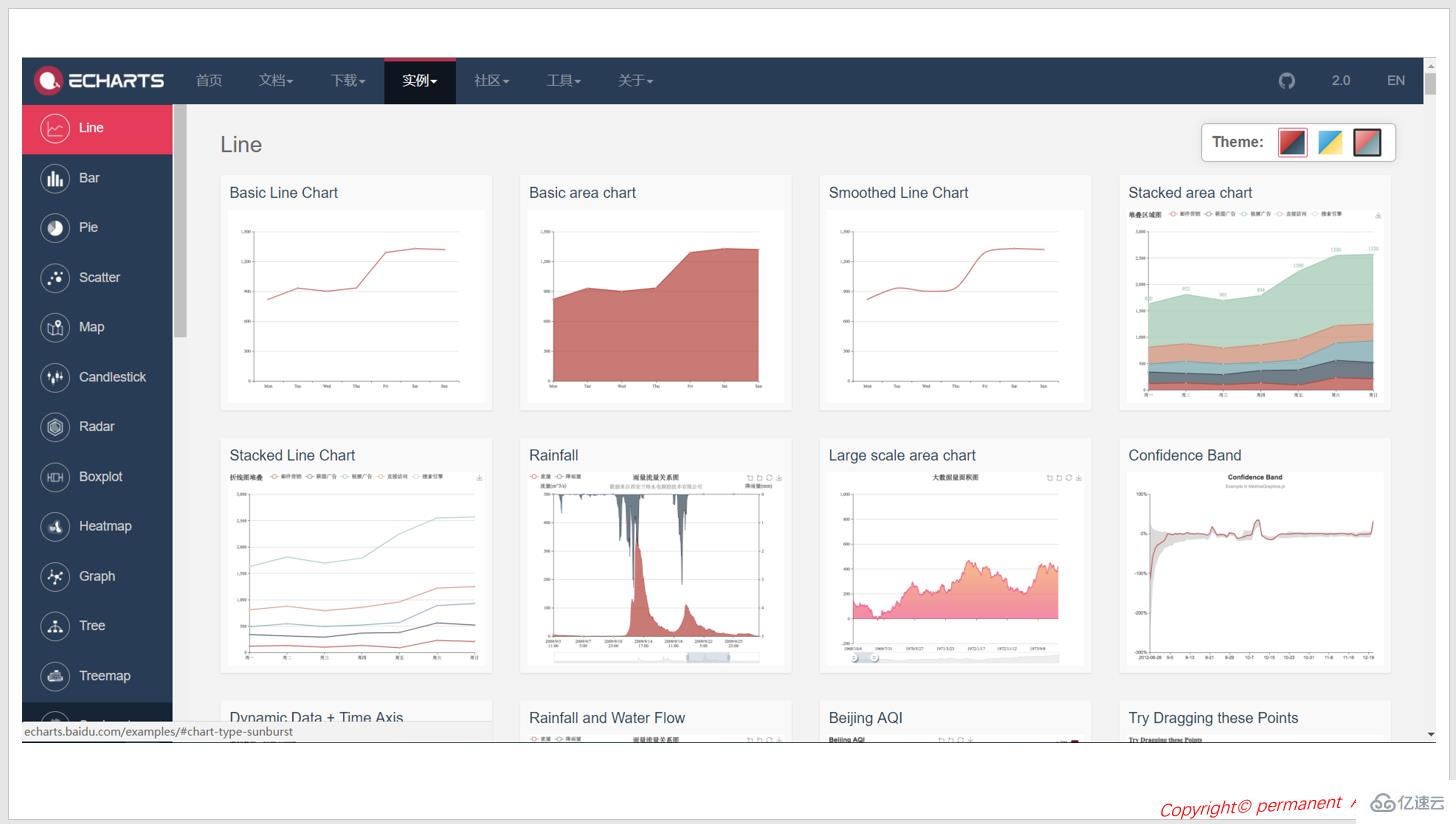The height and width of the screenshot is (824, 1456).
Task: Click the sidebar scrollbar thumb
Action: pyautogui.click(x=180, y=220)
